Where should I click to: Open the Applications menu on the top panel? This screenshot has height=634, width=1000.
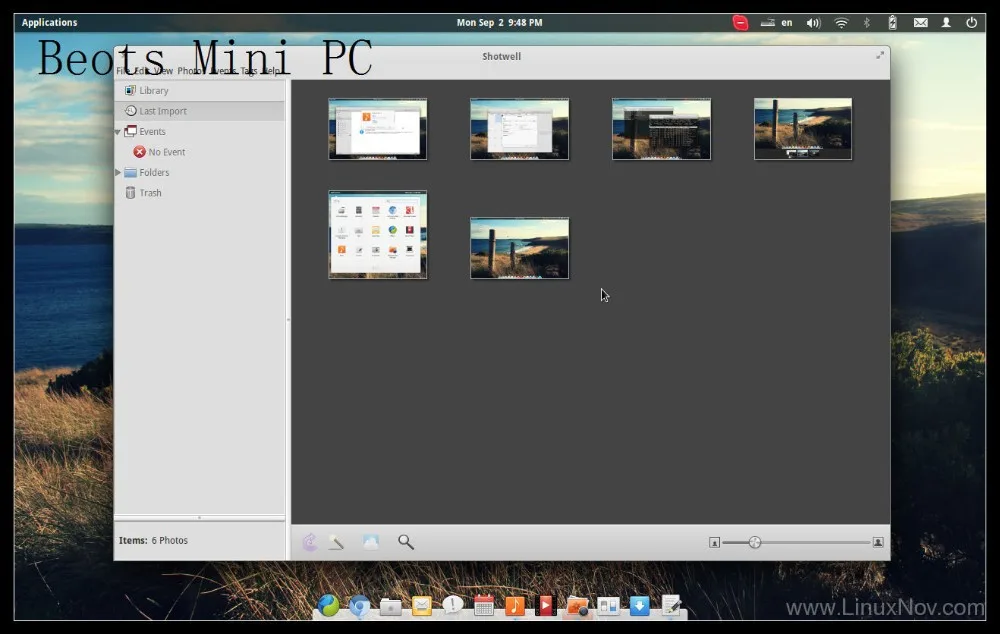coord(49,22)
